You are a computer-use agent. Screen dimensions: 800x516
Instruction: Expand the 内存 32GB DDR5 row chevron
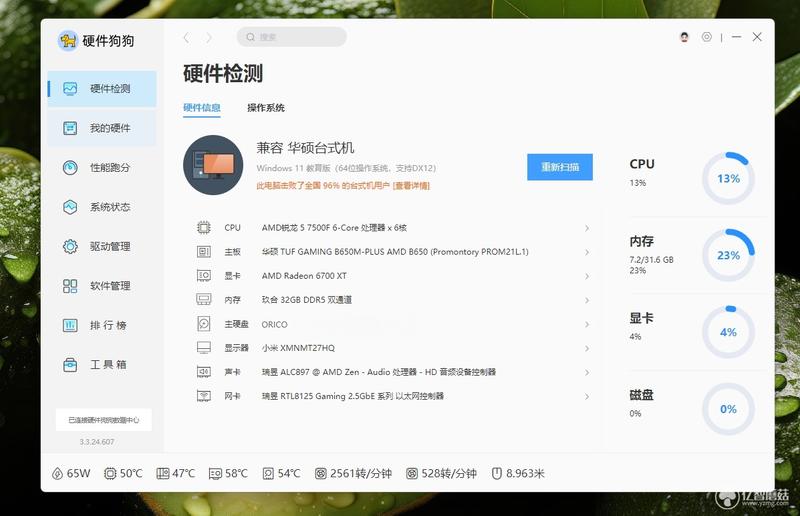[587, 300]
